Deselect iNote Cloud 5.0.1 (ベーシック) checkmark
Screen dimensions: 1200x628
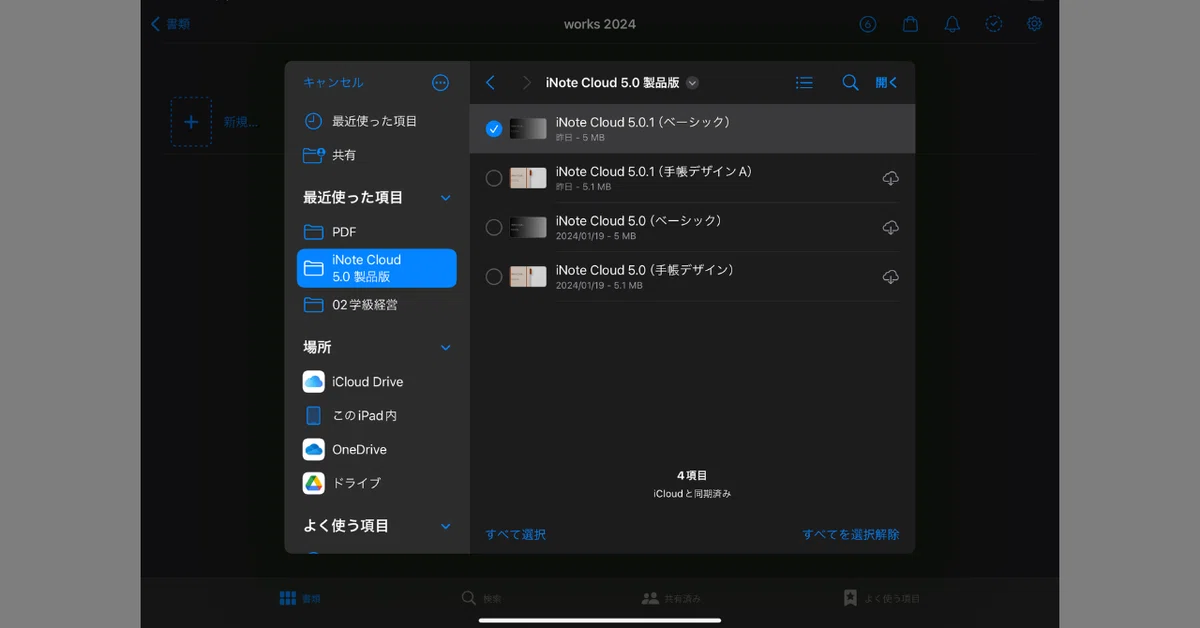coord(494,129)
